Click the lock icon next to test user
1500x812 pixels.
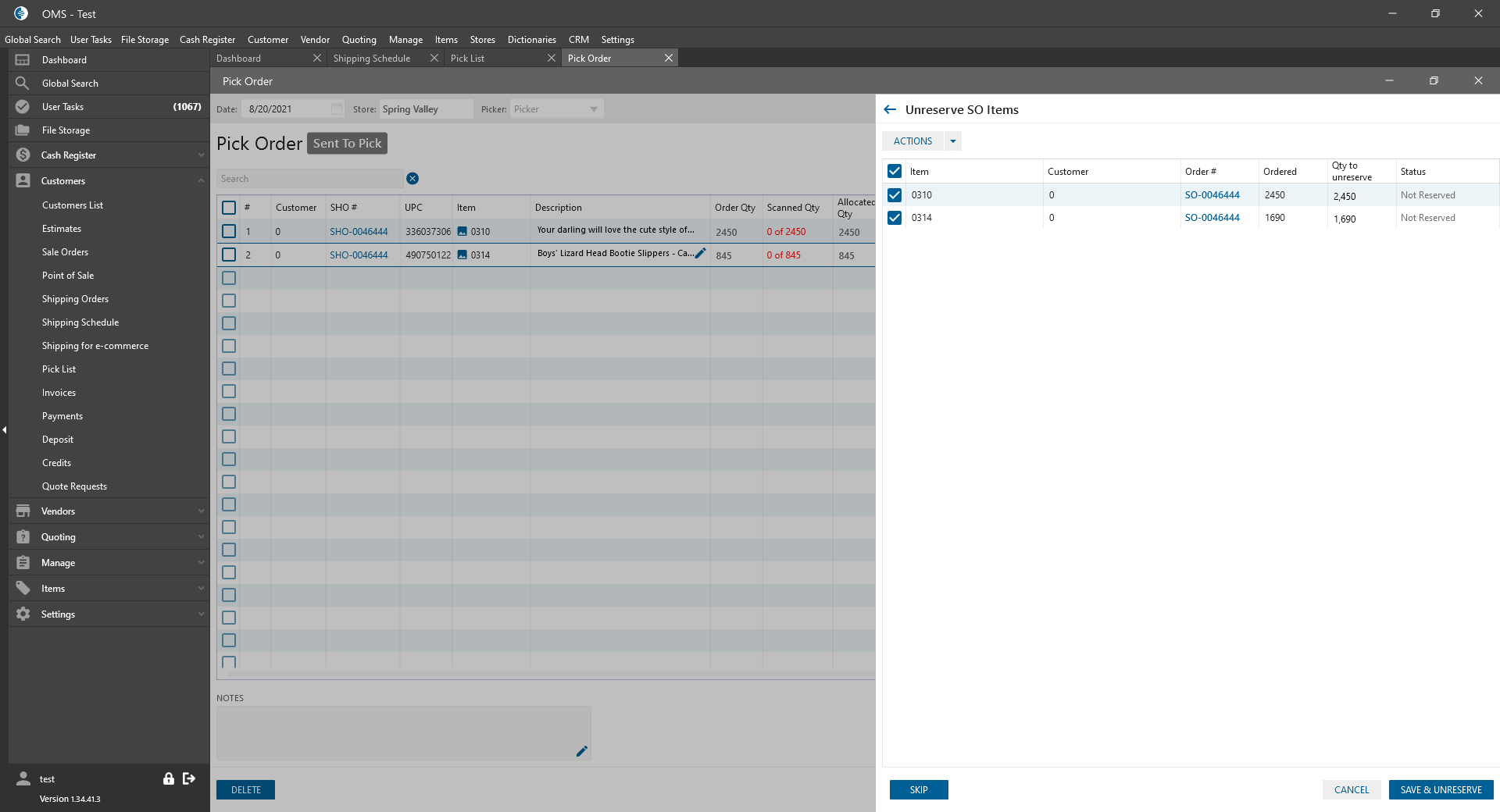pos(168,778)
